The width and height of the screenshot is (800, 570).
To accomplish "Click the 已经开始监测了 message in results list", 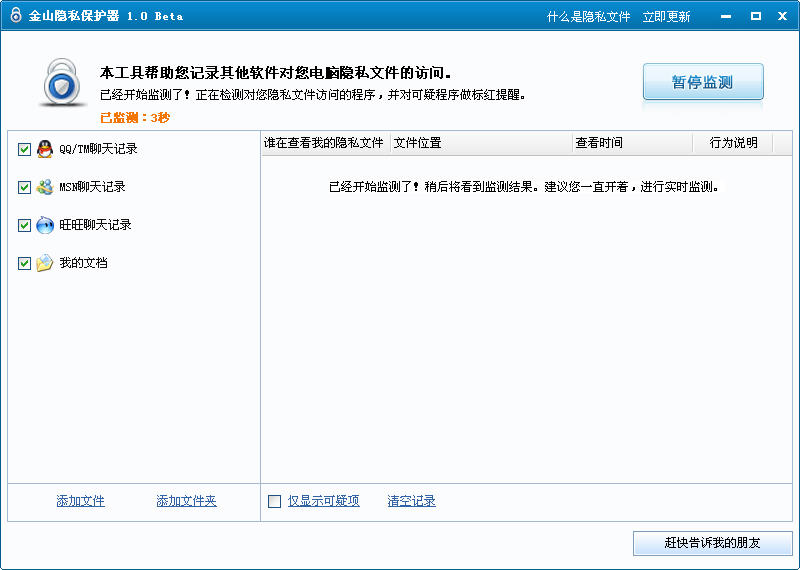I will click(x=524, y=187).
